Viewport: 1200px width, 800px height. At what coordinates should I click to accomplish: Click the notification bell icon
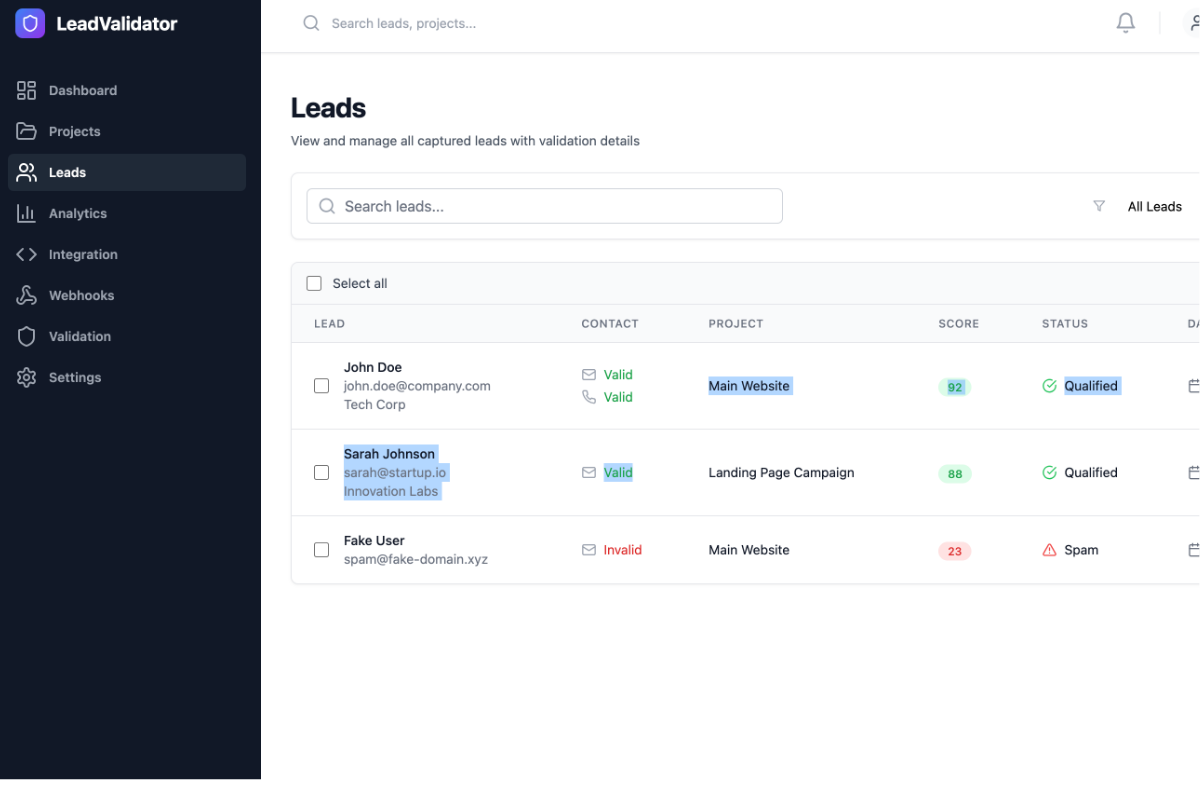1125,22
